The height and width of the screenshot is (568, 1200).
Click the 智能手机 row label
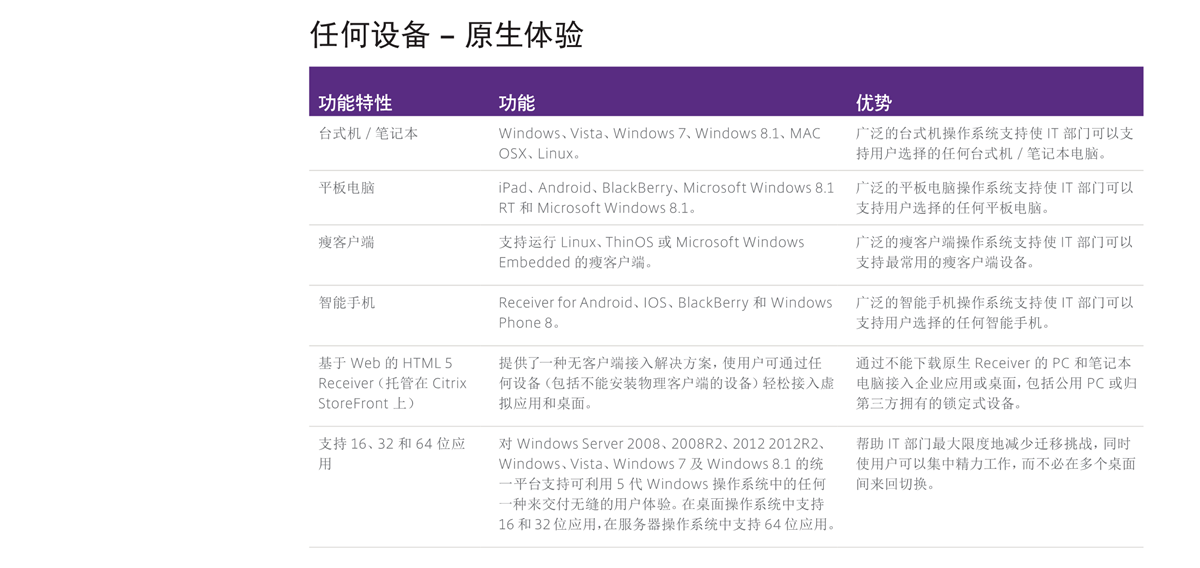click(x=346, y=302)
